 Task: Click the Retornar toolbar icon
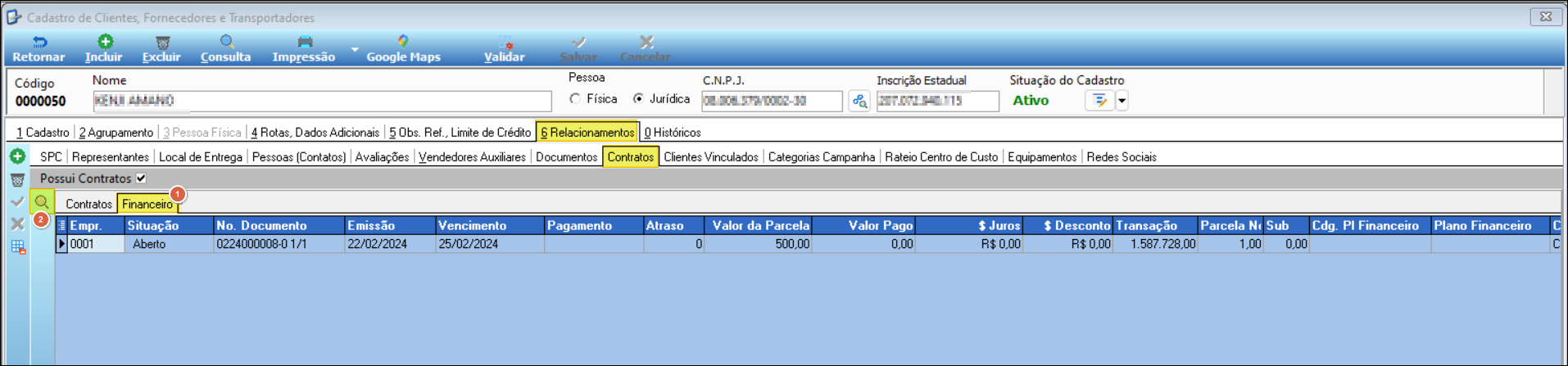pyautogui.click(x=39, y=43)
